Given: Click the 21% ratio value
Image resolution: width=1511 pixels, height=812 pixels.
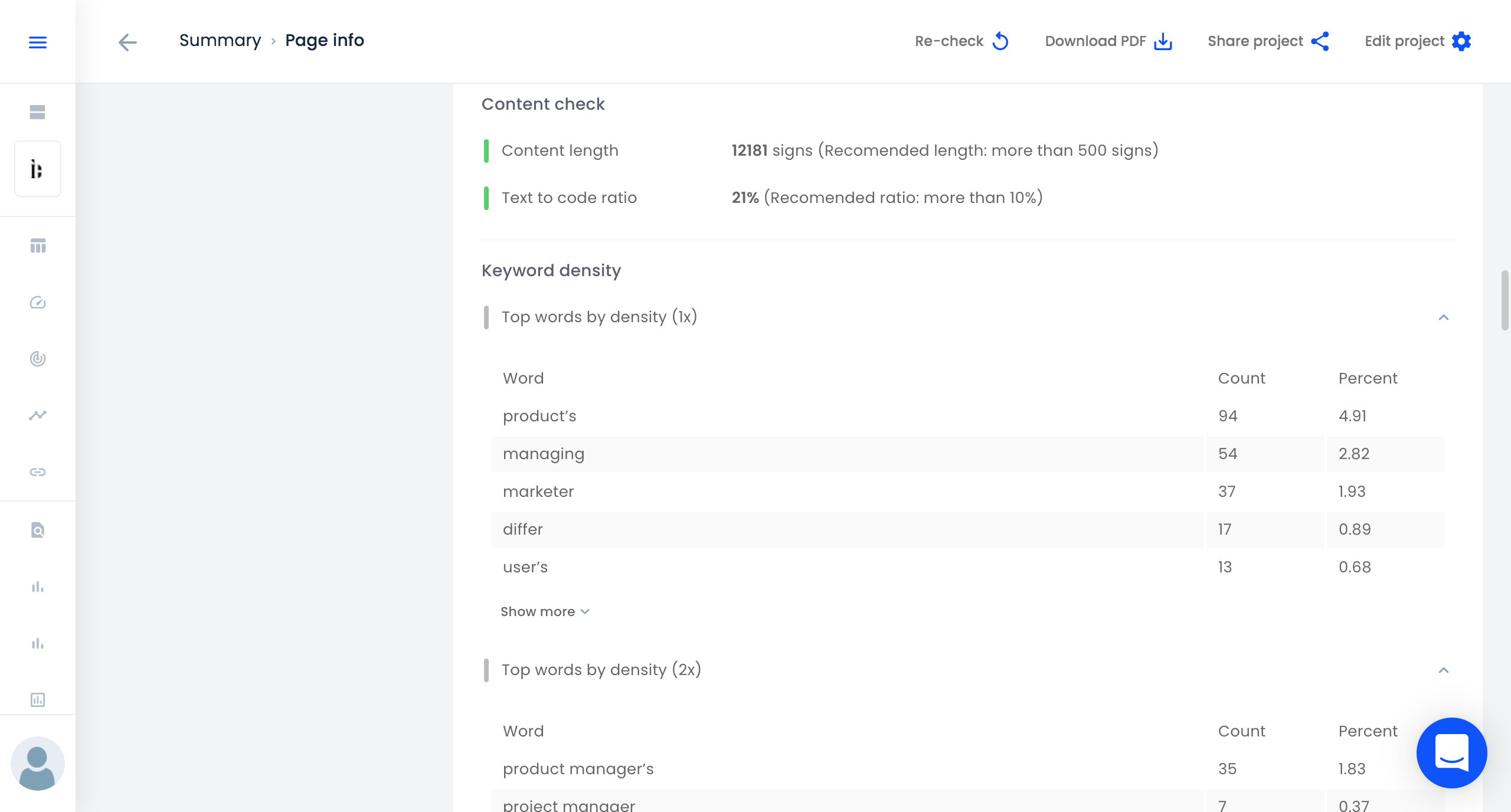Looking at the screenshot, I should pos(745,198).
